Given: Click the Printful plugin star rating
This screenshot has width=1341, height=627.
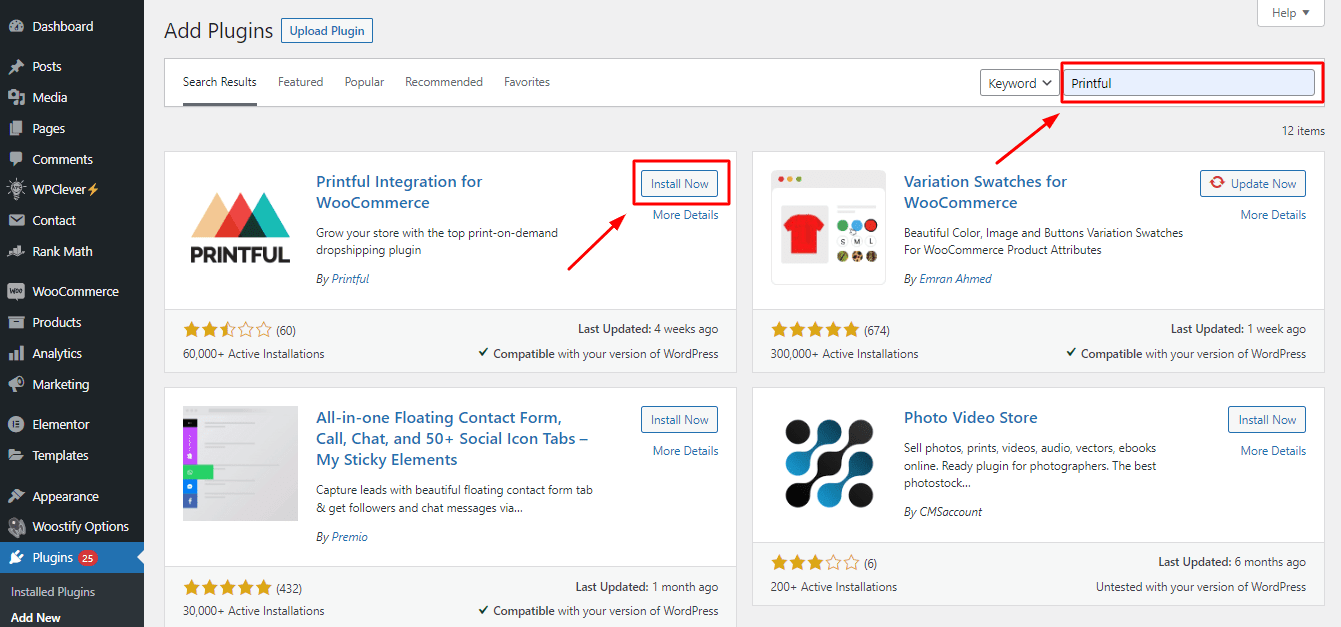Looking at the screenshot, I should tap(227, 329).
